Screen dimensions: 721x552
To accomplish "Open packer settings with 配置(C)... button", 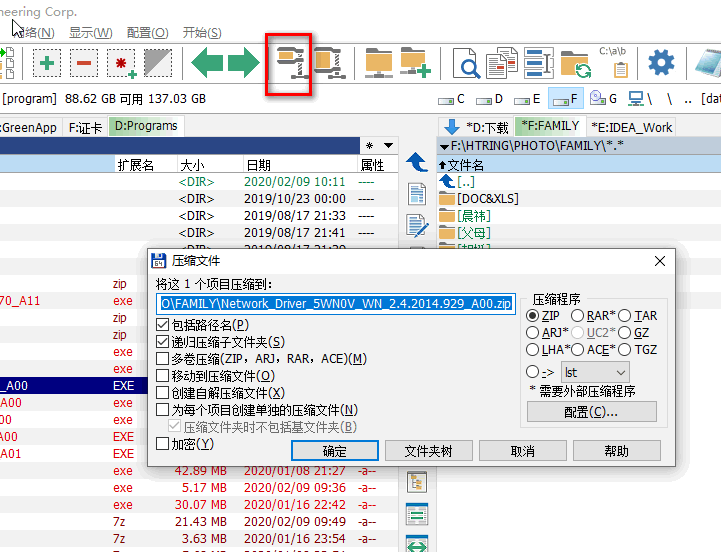I will pyautogui.click(x=592, y=411).
